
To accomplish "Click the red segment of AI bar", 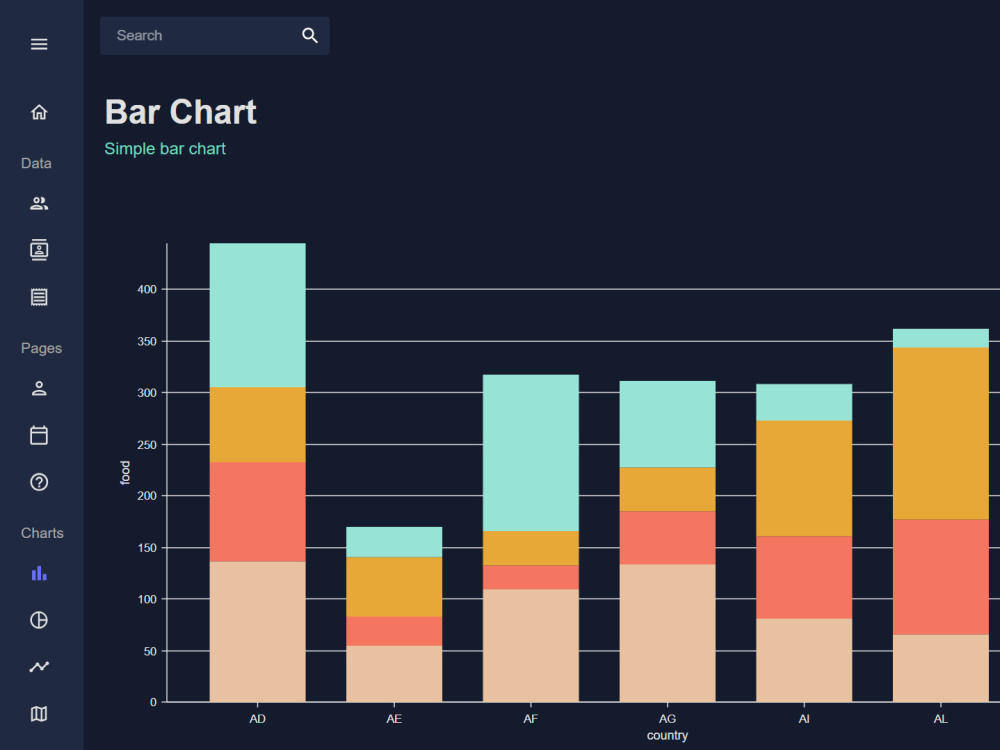I will [804, 577].
